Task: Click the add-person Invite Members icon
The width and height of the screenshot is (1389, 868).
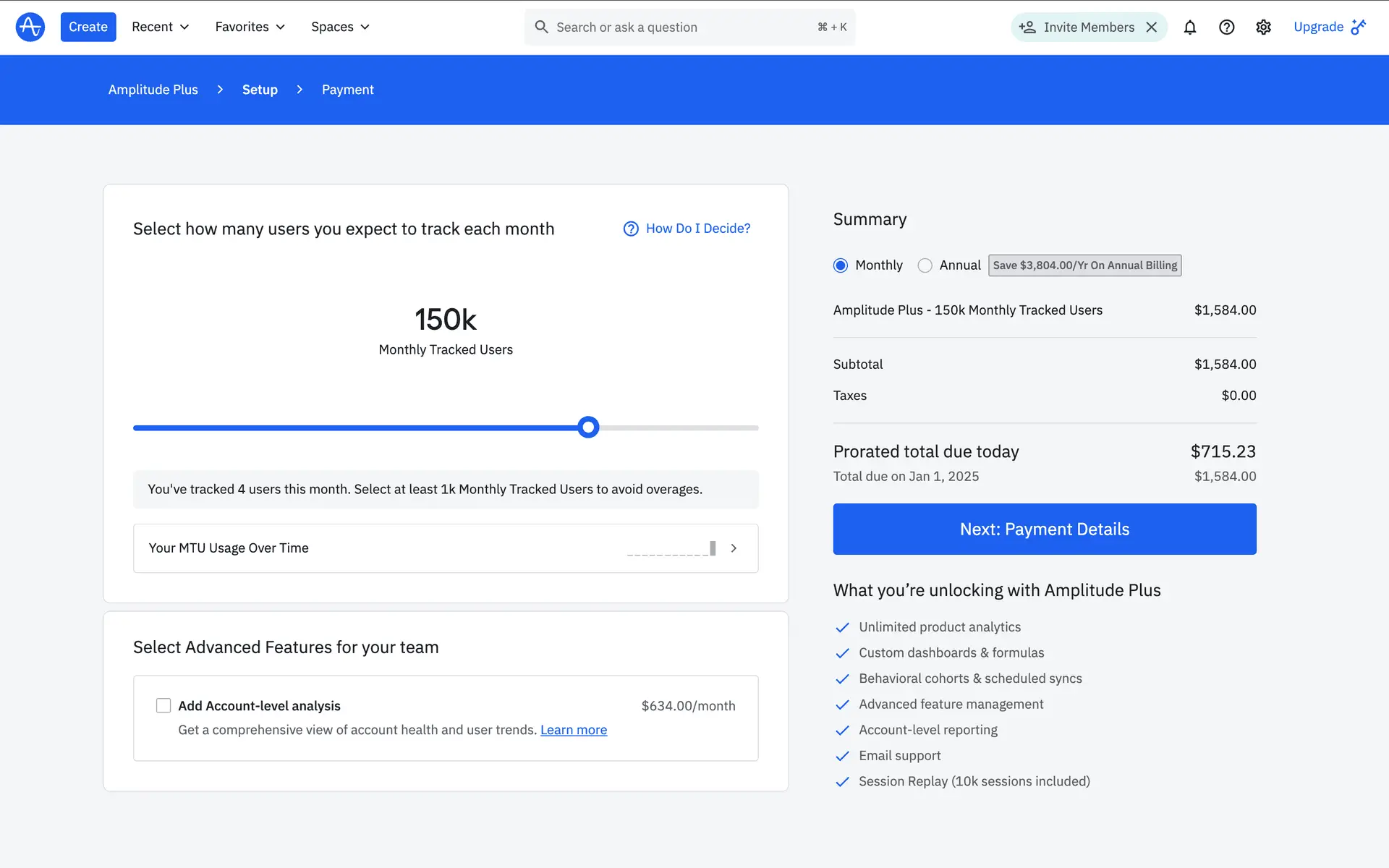Action: coord(1027,27)
